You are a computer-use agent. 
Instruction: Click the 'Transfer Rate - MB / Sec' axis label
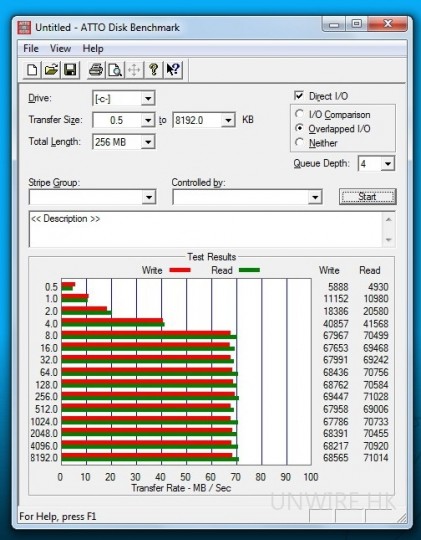tap(181, 488)
